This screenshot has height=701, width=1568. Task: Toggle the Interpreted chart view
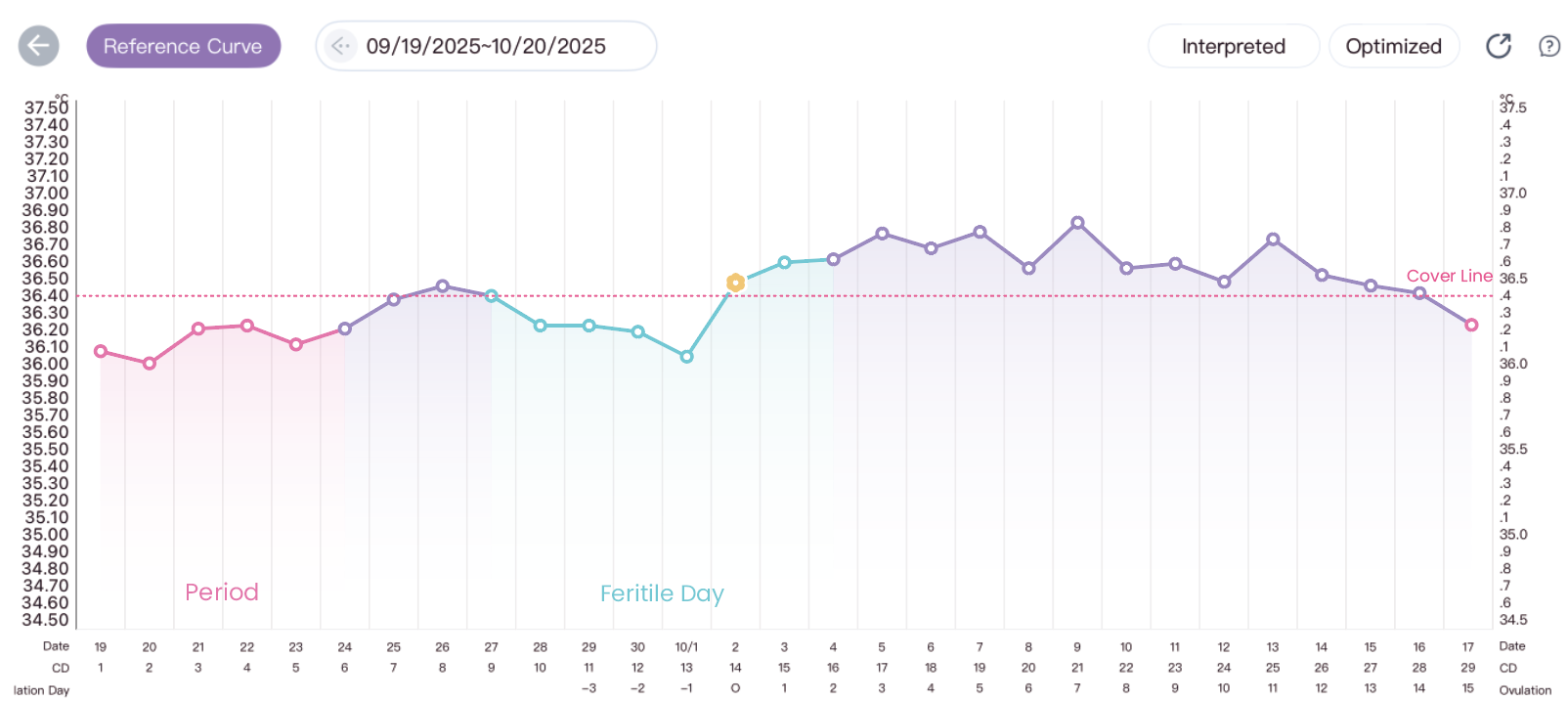tap(1234, 45)
